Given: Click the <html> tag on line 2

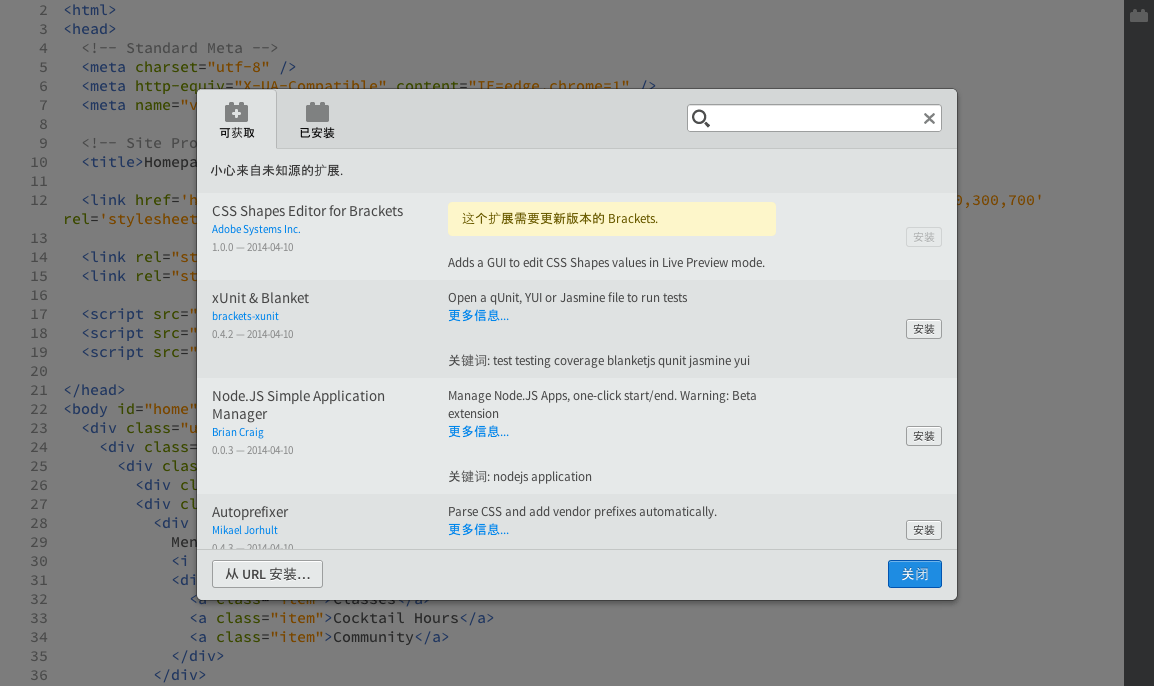Looking at the screenshot, I should 90,10.
